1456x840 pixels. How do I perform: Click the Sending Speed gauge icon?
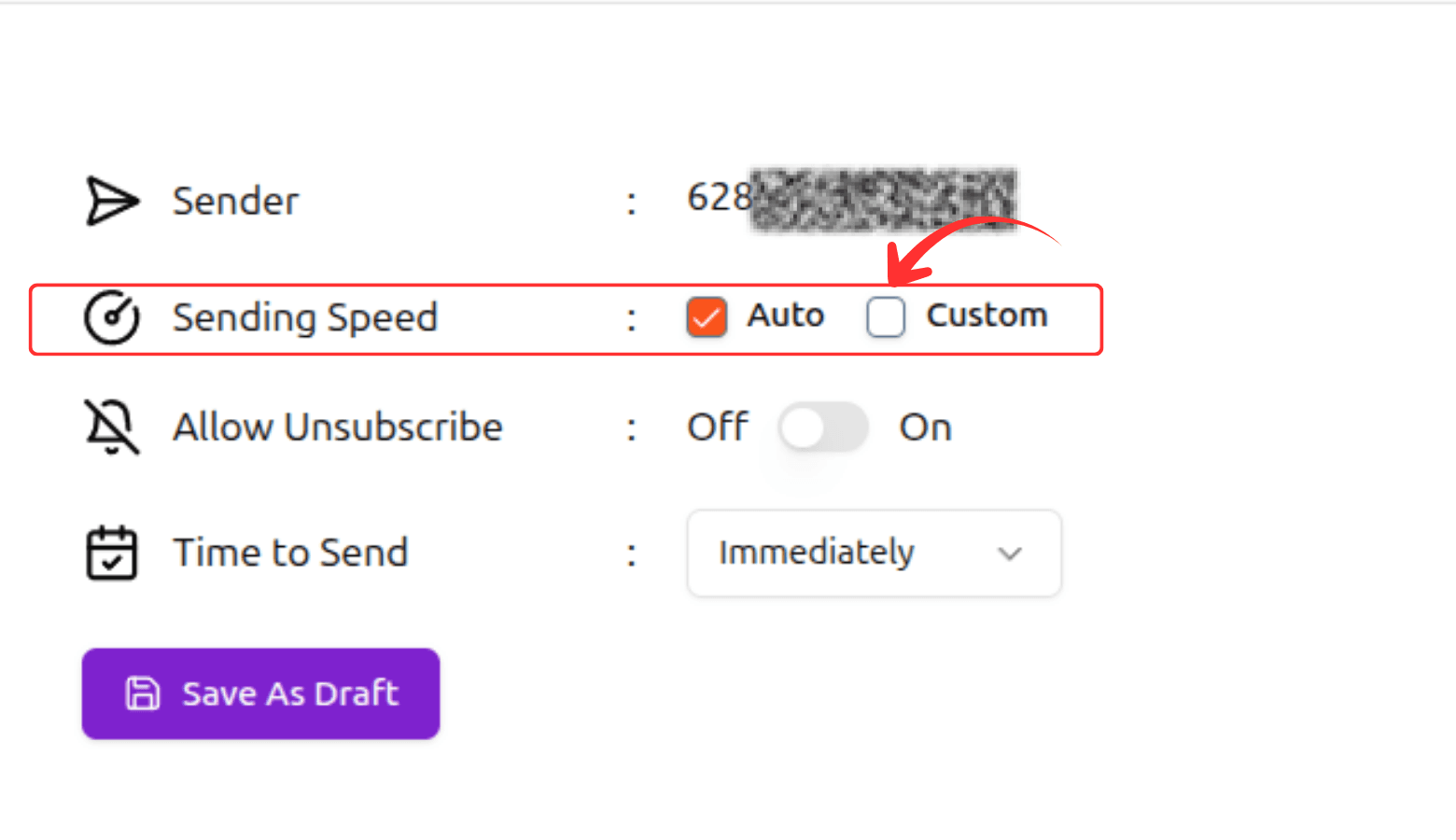[112, 317]
